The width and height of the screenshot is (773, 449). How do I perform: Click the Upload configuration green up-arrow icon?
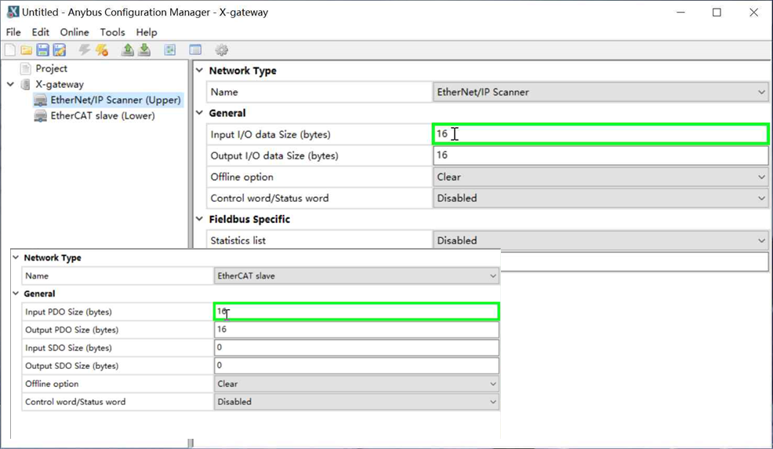tap(128, 50)
